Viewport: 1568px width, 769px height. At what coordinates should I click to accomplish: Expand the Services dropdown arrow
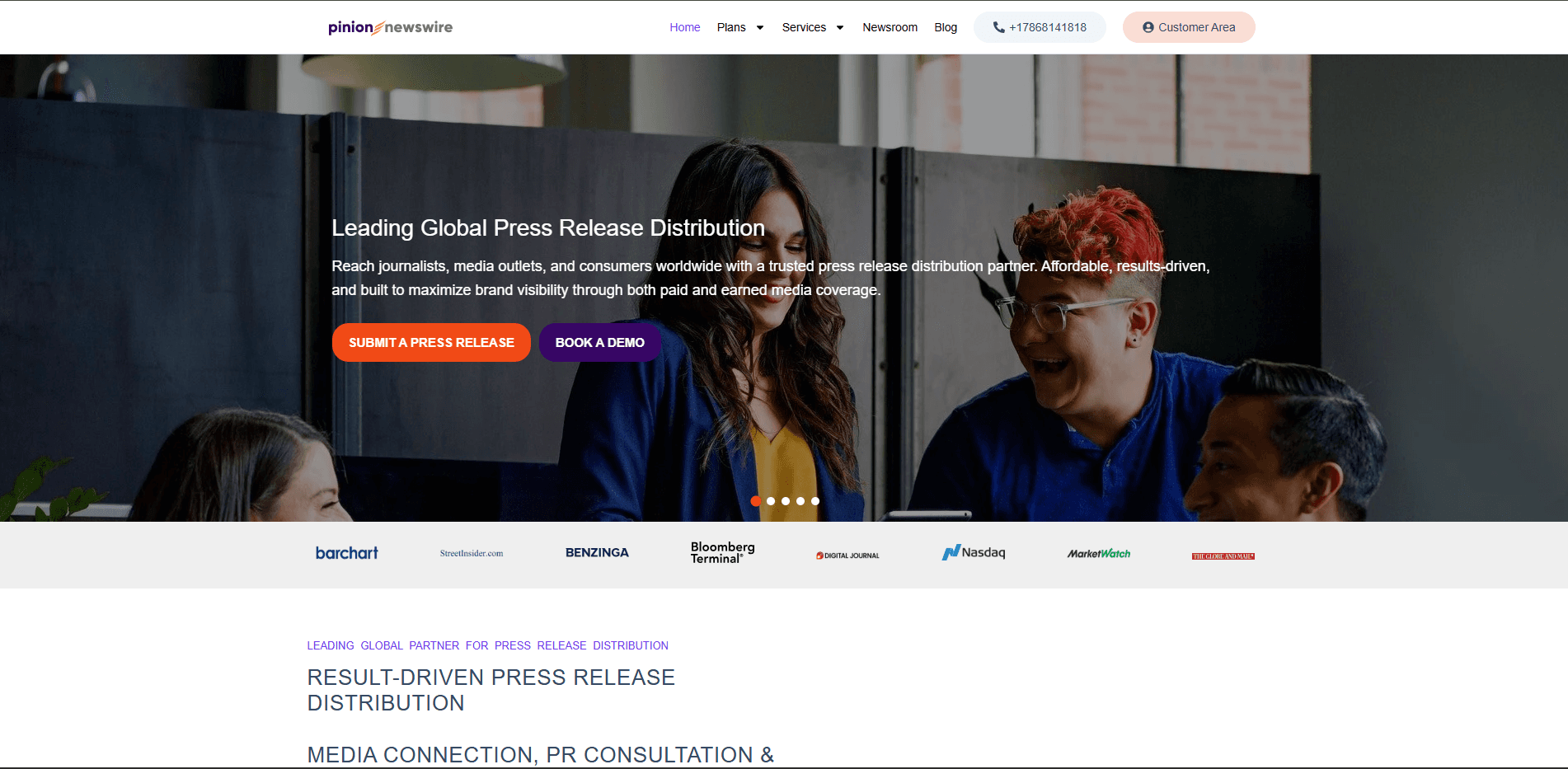pos(840,27)
